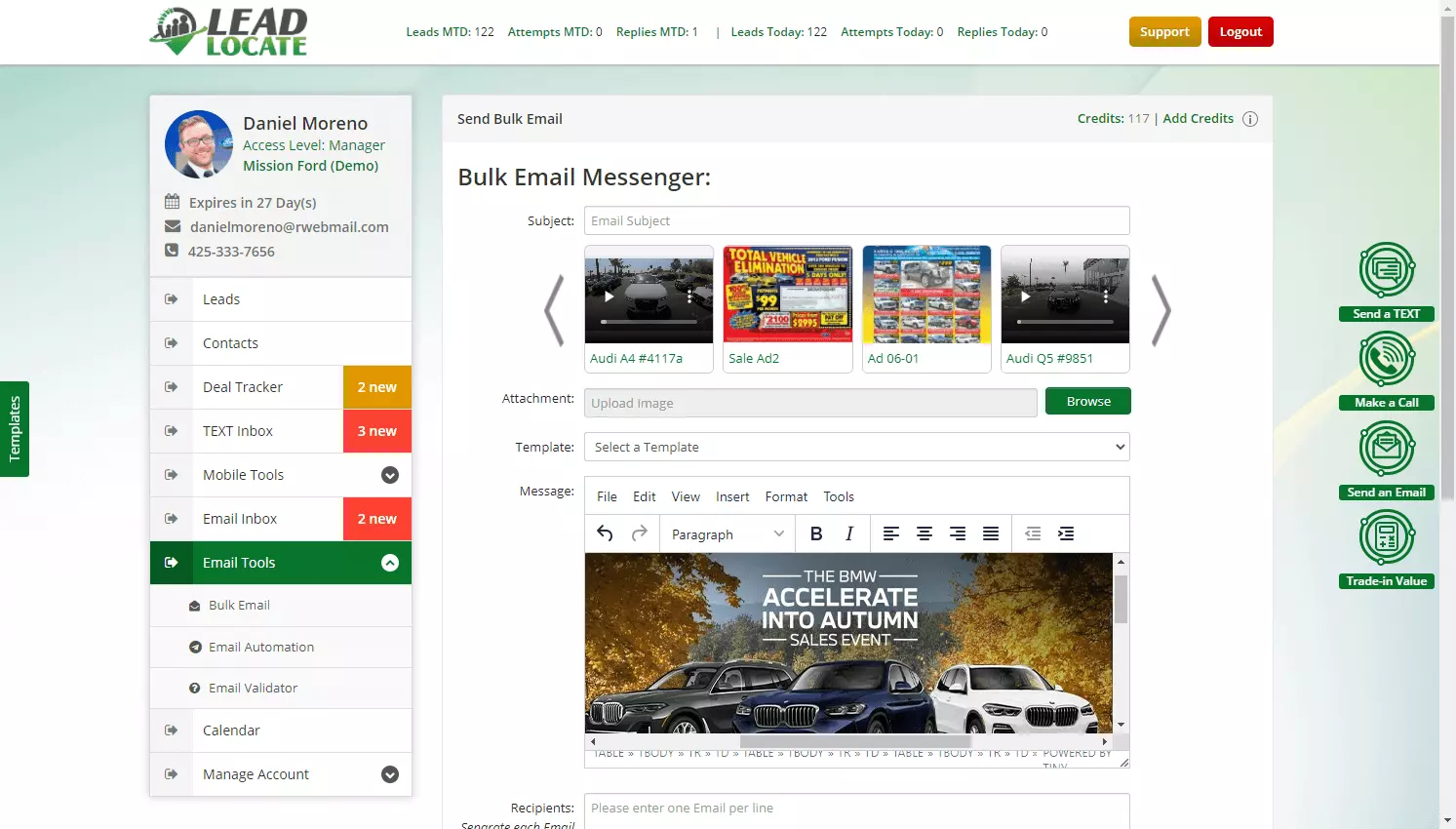The width and height of the screenshot is (1456, 829).
Task: Open the Send an Email quick action
Action: coord(1387,449)
